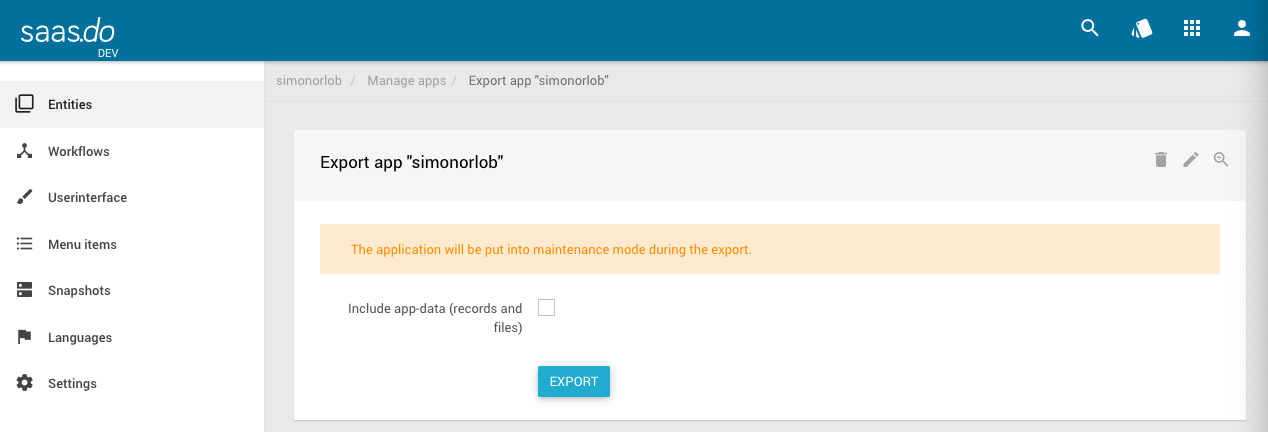Navigate to Manage apps breadcrumb
1268x432 pixels.
[x=406, y=81]
